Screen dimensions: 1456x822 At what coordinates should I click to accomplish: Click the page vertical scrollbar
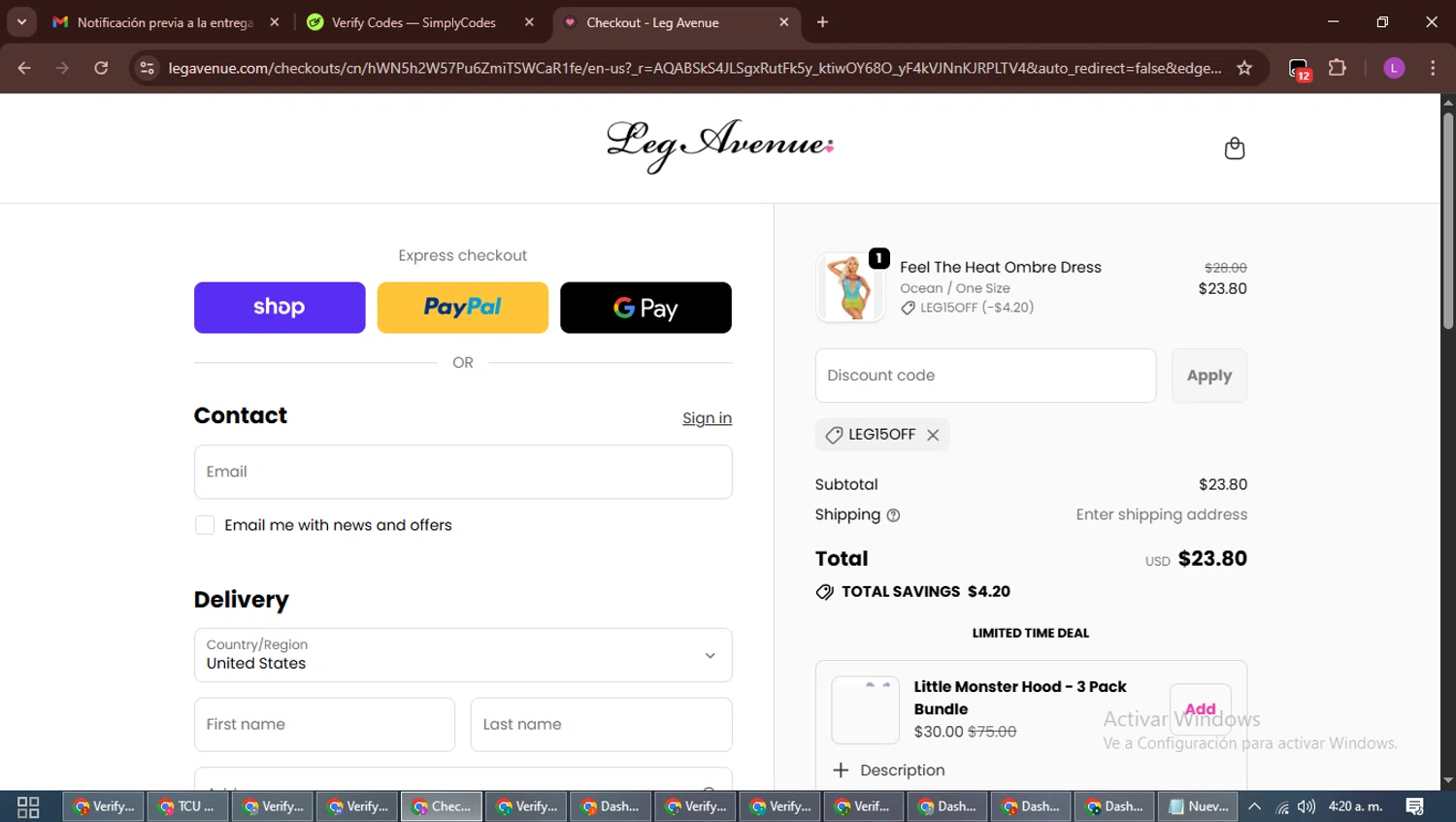point(1448,219)
